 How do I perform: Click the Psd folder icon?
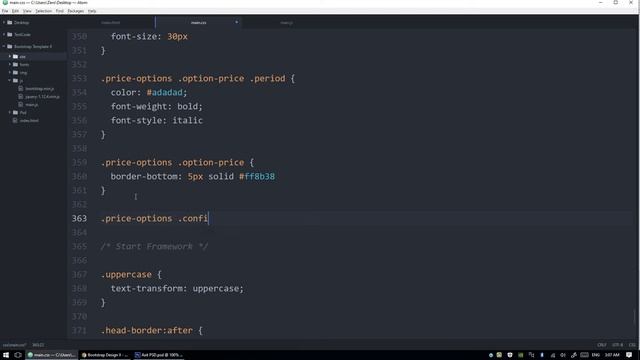(16, 113)
